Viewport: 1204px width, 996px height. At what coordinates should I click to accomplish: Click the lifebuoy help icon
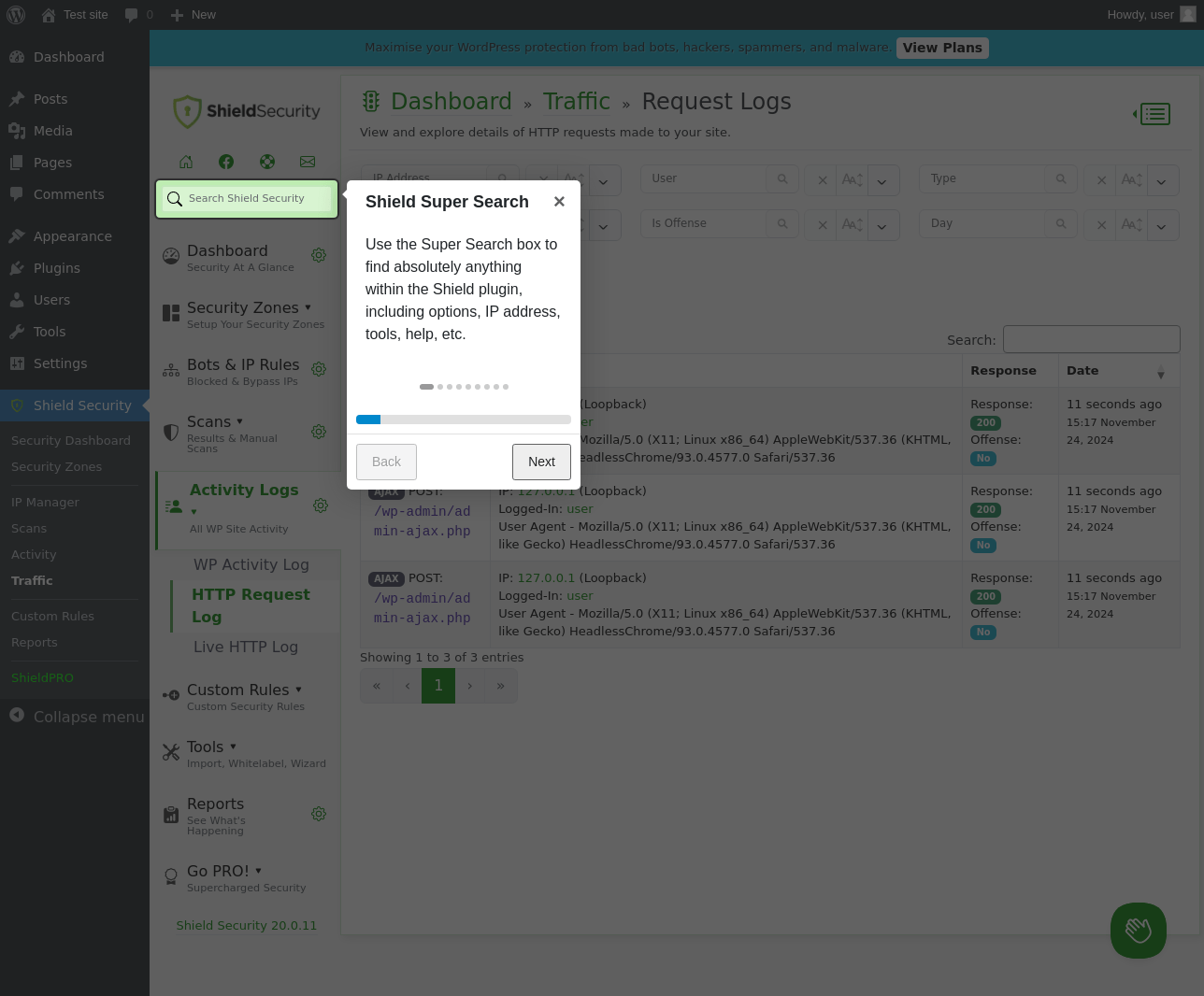(x=267, y=162)
